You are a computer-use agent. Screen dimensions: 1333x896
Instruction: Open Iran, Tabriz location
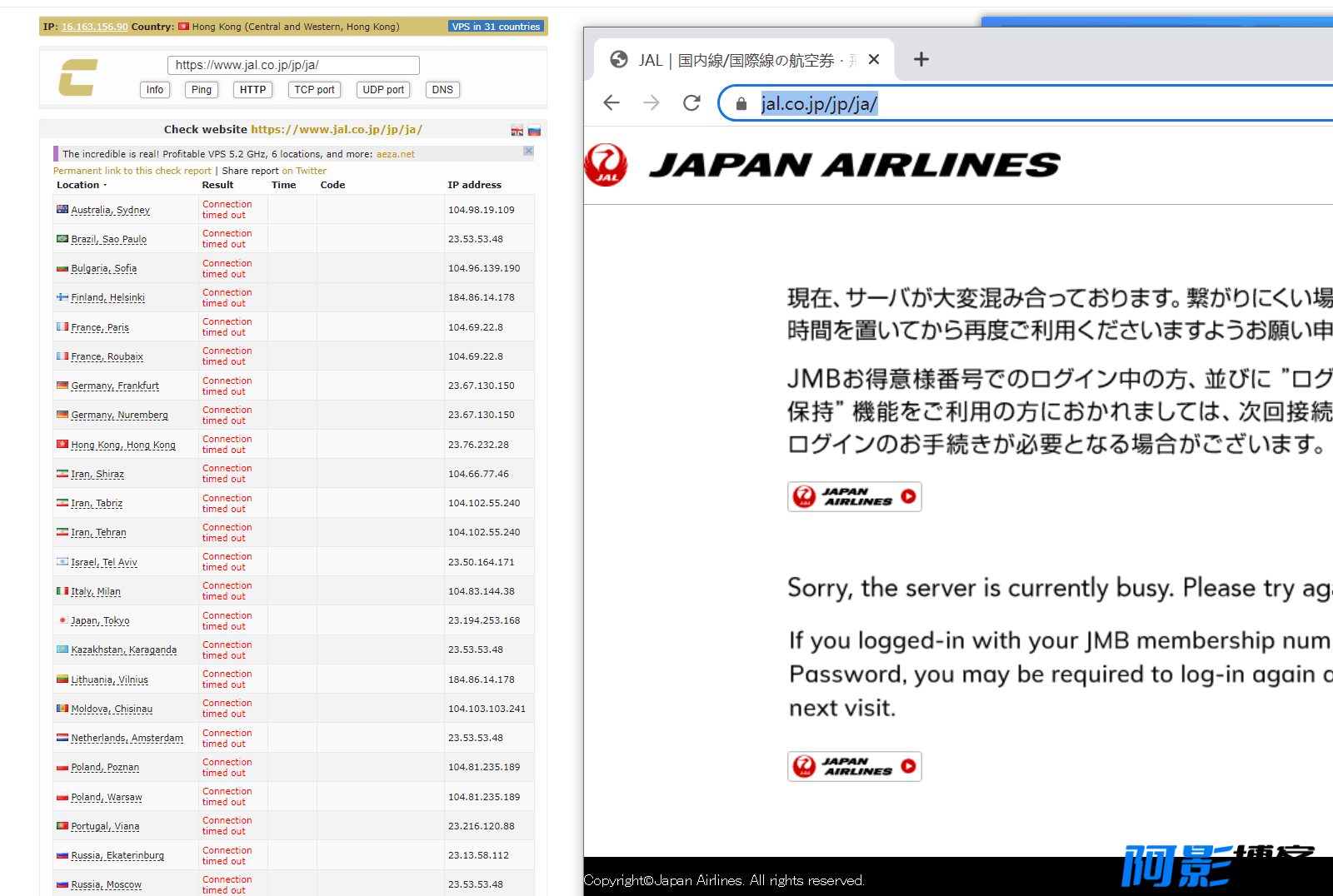97,503
